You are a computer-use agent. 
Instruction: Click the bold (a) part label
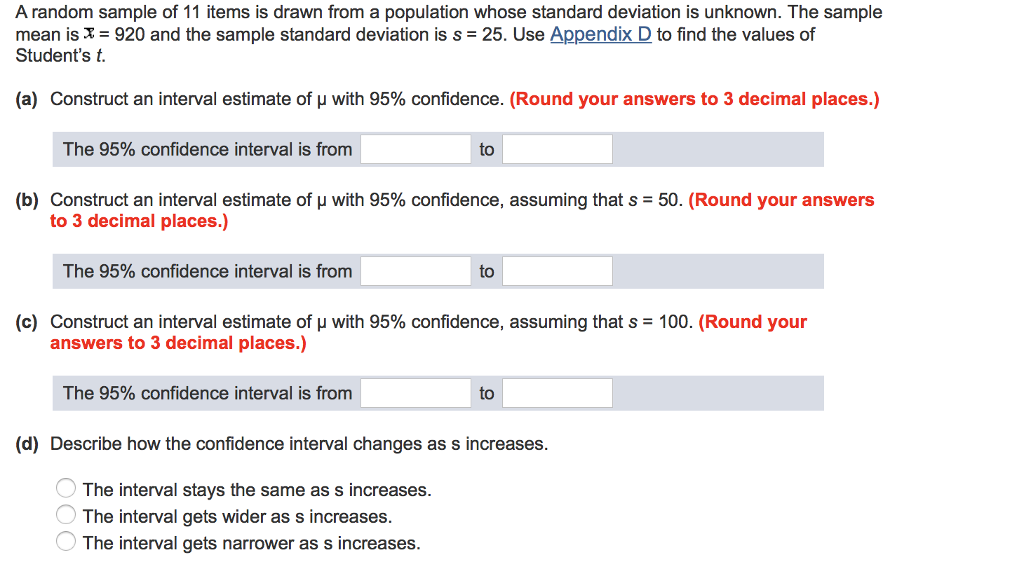pyautogui.click(x=27, y=99)
